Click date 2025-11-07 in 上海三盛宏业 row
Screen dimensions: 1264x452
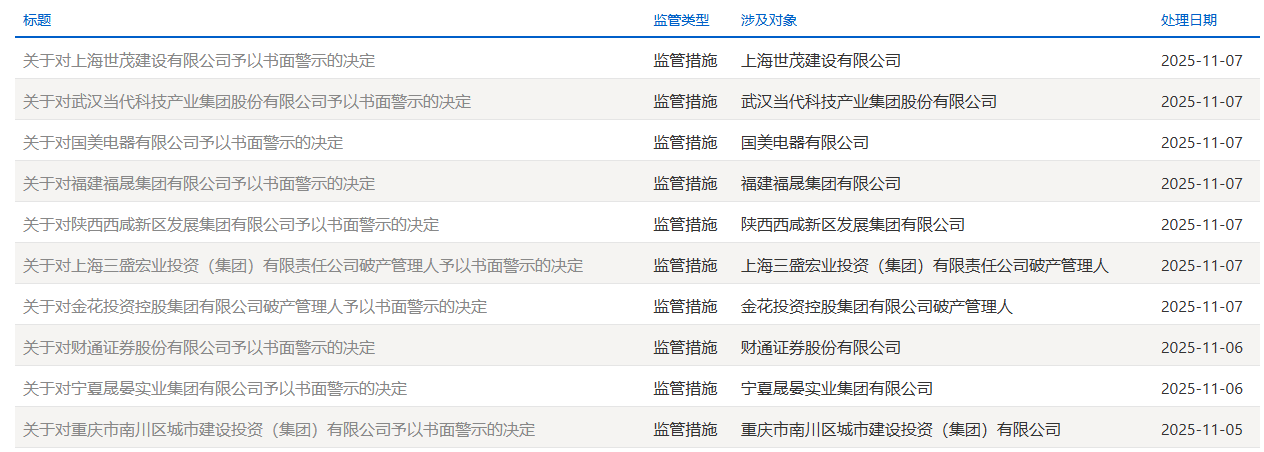(x=1202, y=265)
